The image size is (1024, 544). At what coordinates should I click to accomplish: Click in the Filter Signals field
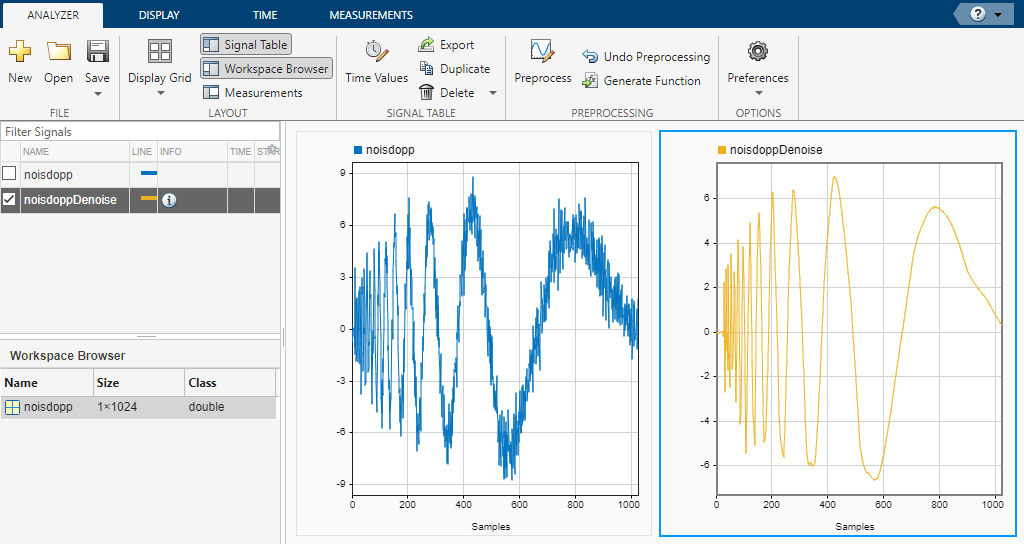click(x=140, y=131)
